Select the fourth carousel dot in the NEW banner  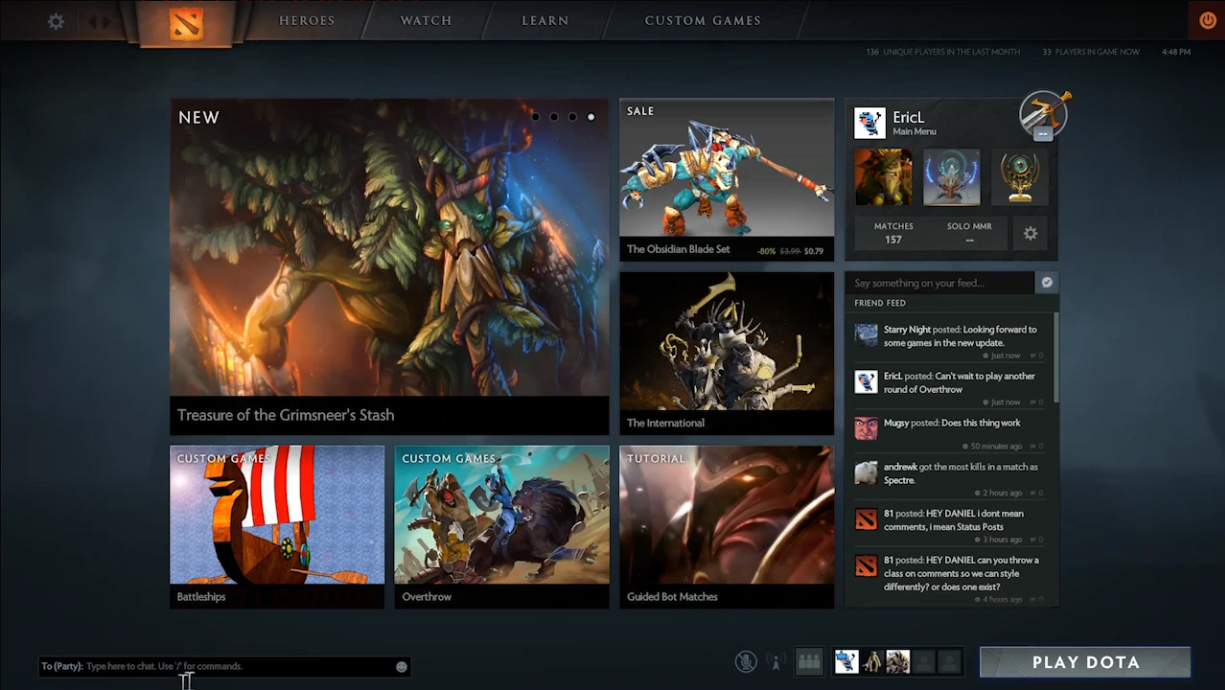[x=591, y=117]
